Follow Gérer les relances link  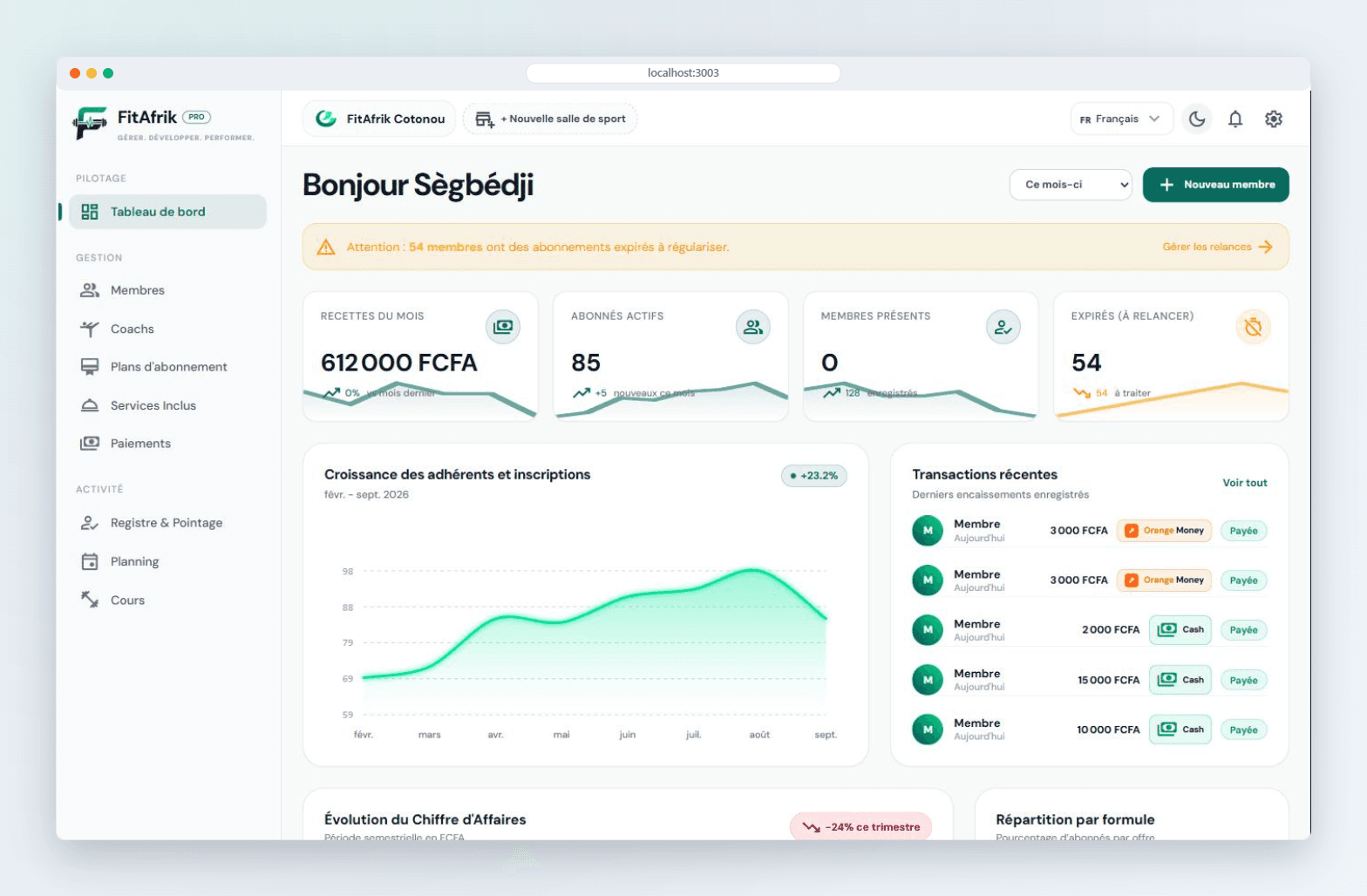pos(1217,247)
